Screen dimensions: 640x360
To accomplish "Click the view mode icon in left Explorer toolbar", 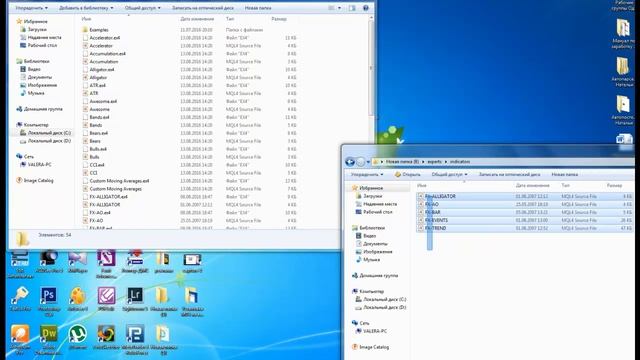I will click(x=331, y=8).
